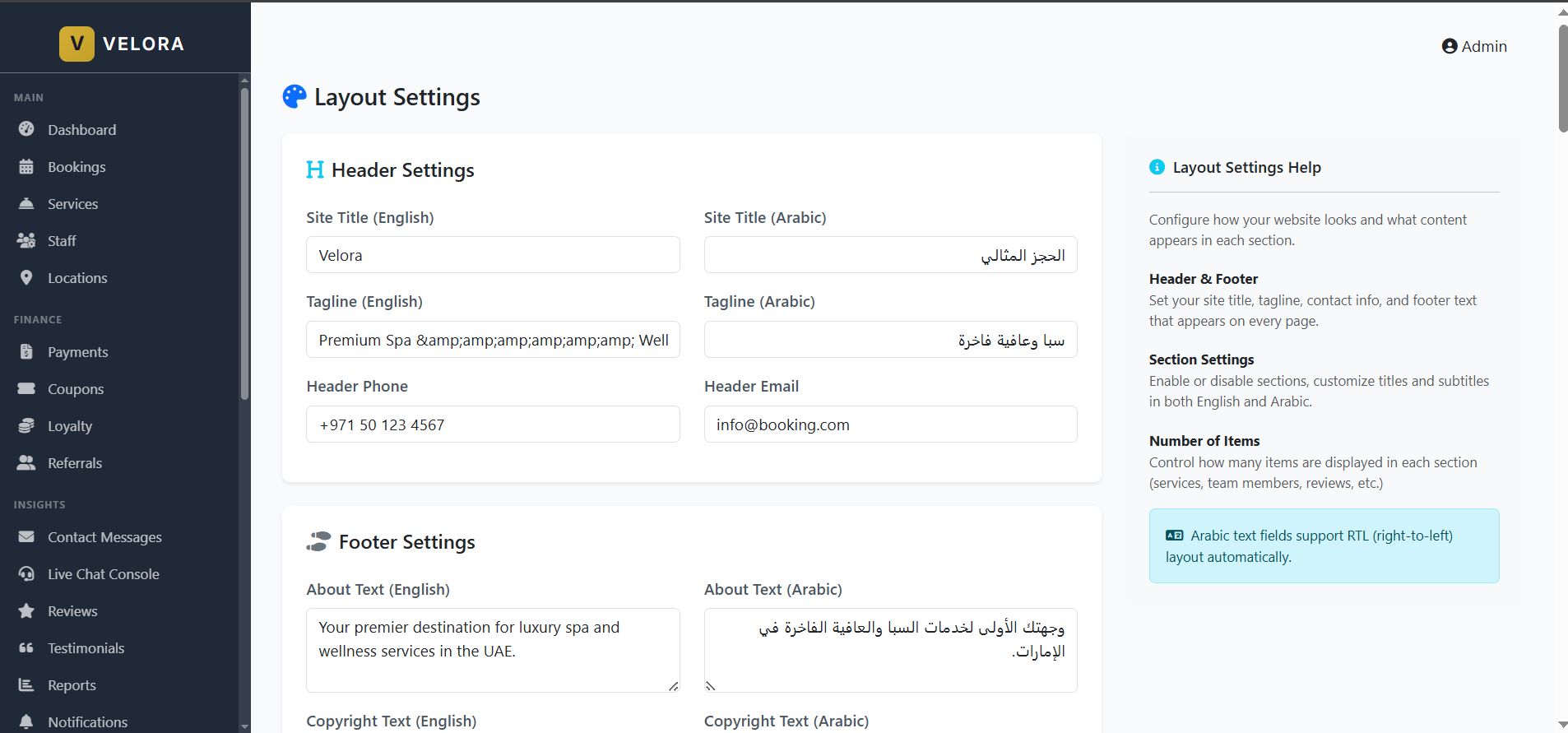Click the Locations pin icon
This screenshot has width=1568, height=733.
pos(26,278)
